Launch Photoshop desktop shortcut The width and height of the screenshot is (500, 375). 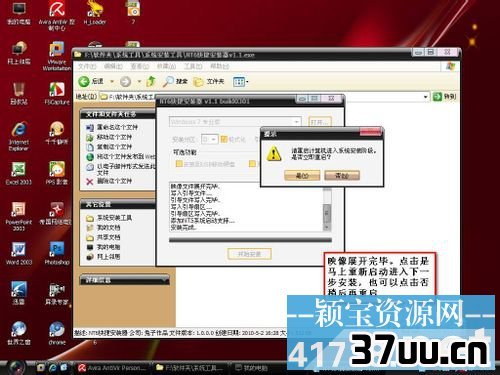(57, 253)
